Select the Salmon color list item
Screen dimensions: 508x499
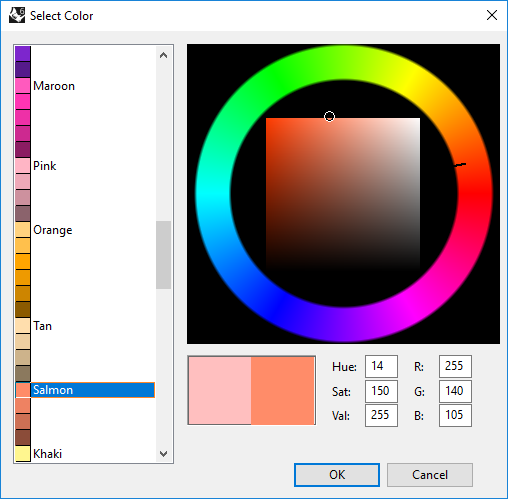[x=85, y=390]
